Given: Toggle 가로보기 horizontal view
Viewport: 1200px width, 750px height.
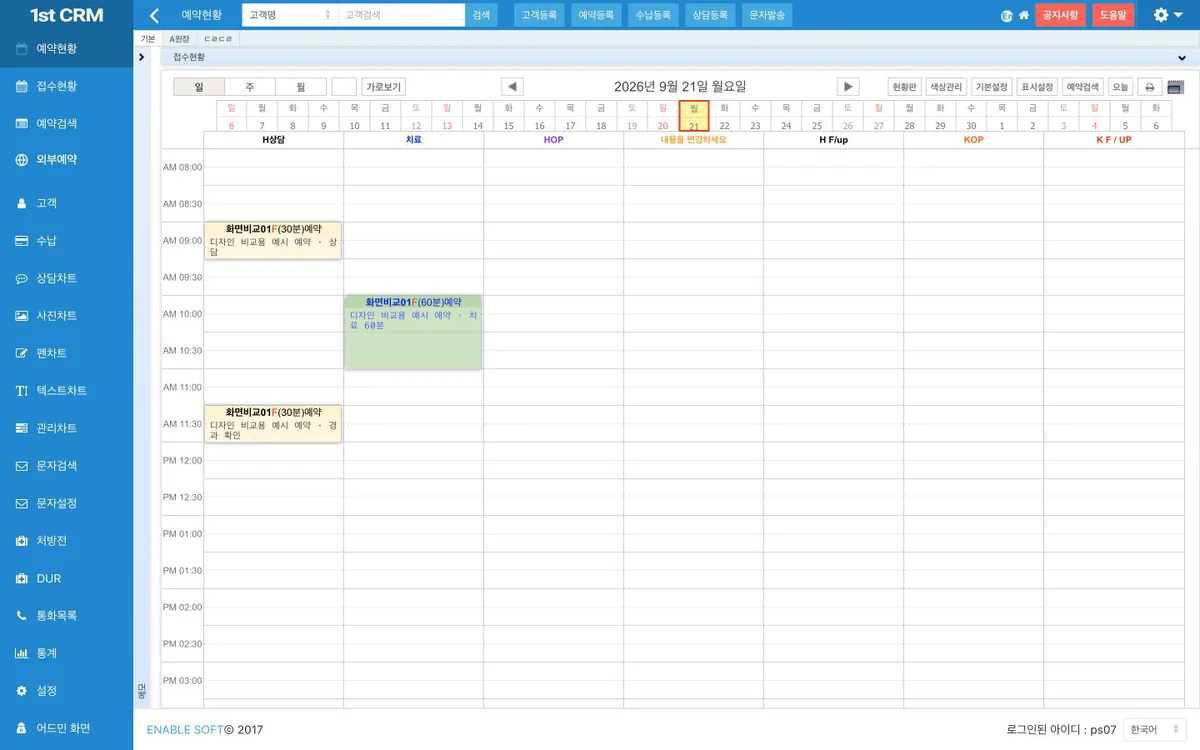Looking at the screenshot, I should click(383, 87).
